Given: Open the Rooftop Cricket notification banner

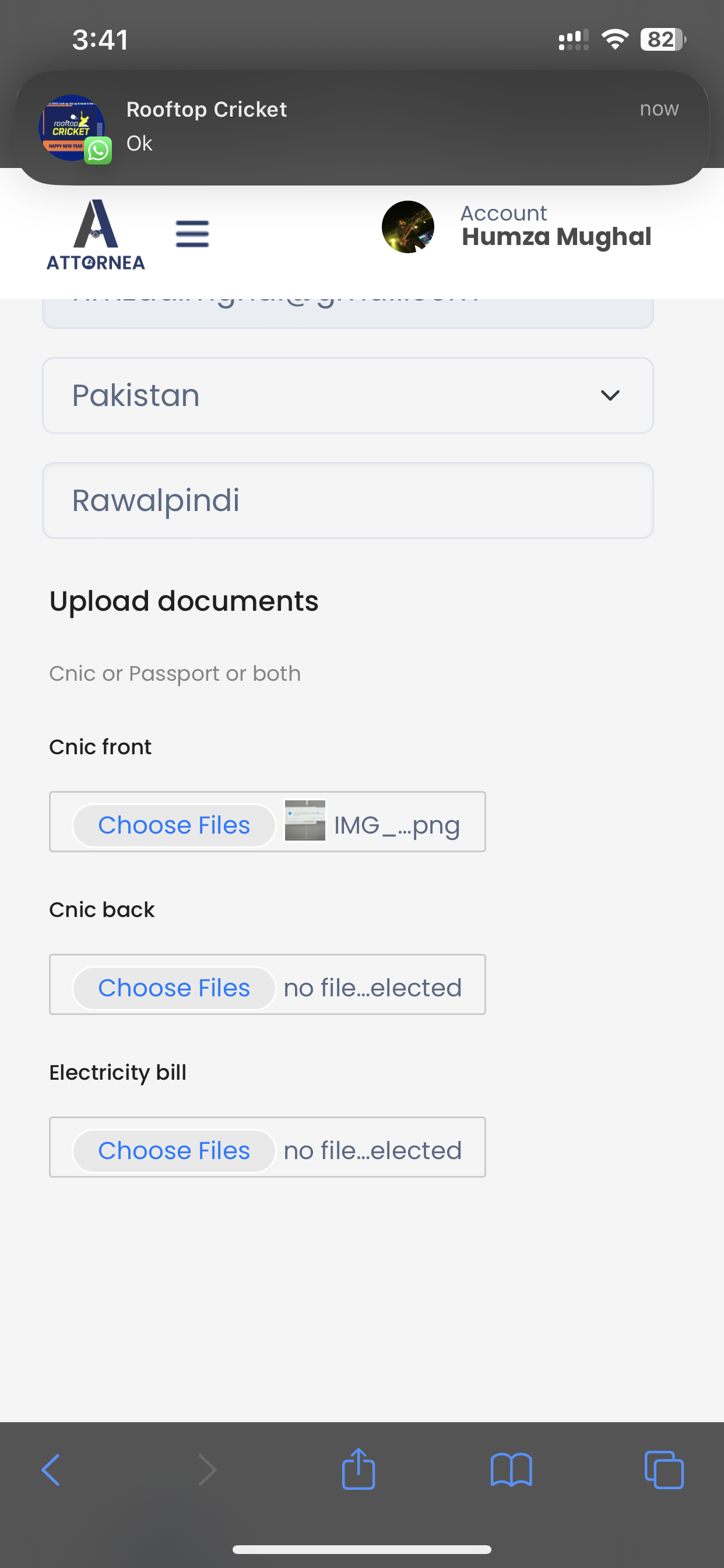Looking at the screenshot, I should point(362,128).
